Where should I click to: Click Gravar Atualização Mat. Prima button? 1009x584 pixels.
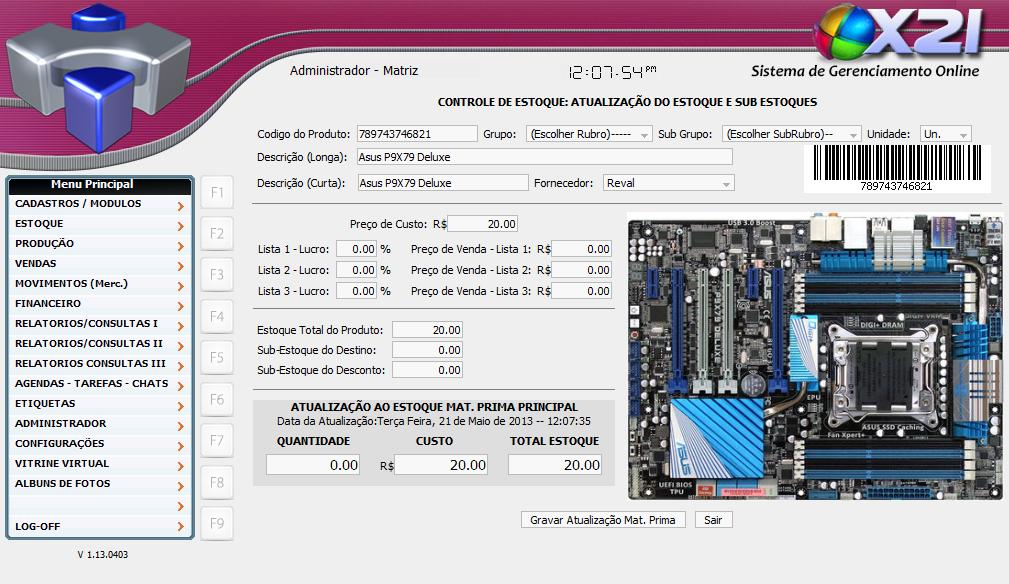[x=604, y=520]
